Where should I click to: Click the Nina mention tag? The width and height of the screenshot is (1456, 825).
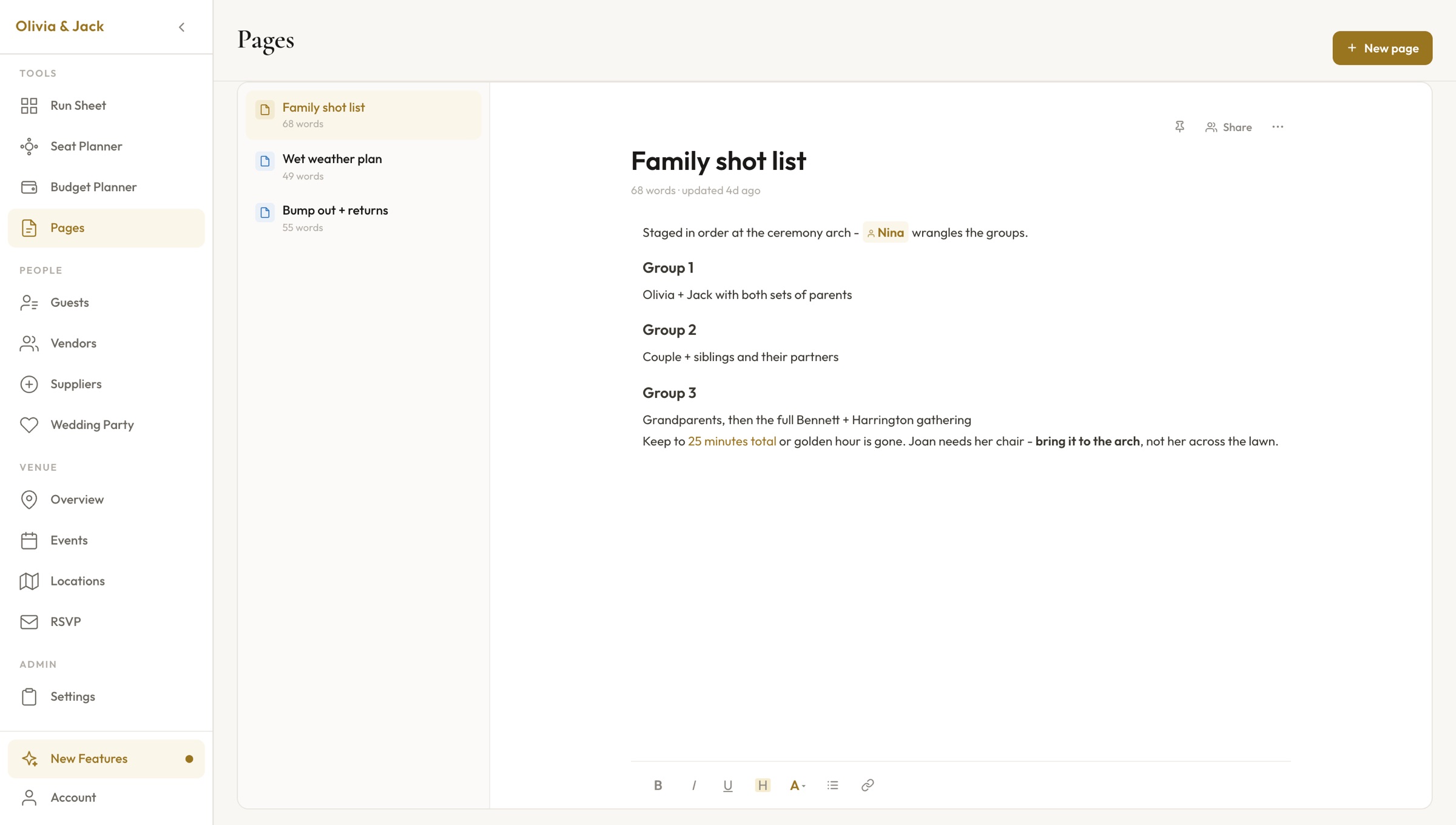[885, 232]
